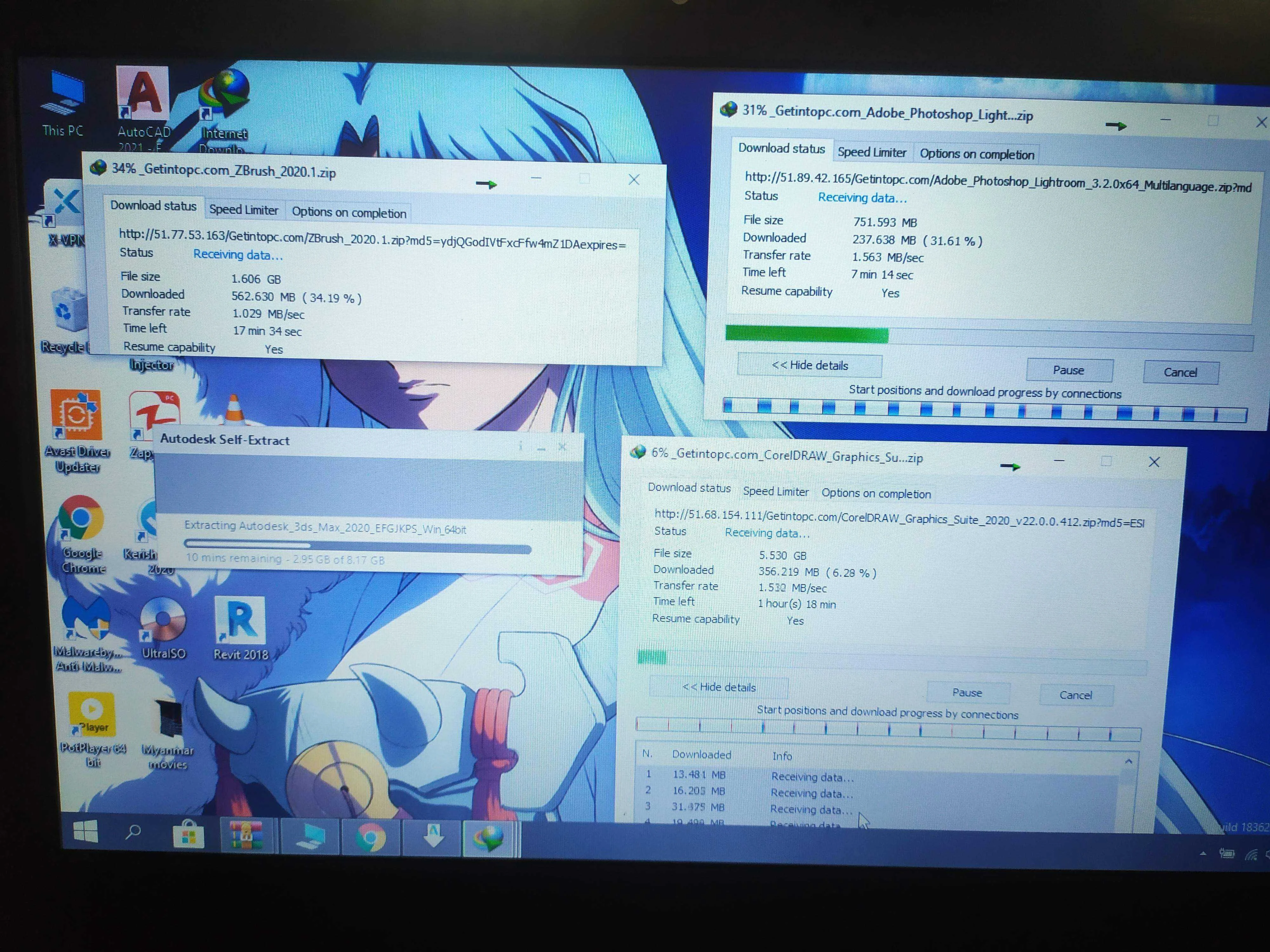Click the "17 min 34 sec" time left value
Image resolution: width=1270 pixels, height=952 pixels.
pyautogui.click(x=267, y=331)
